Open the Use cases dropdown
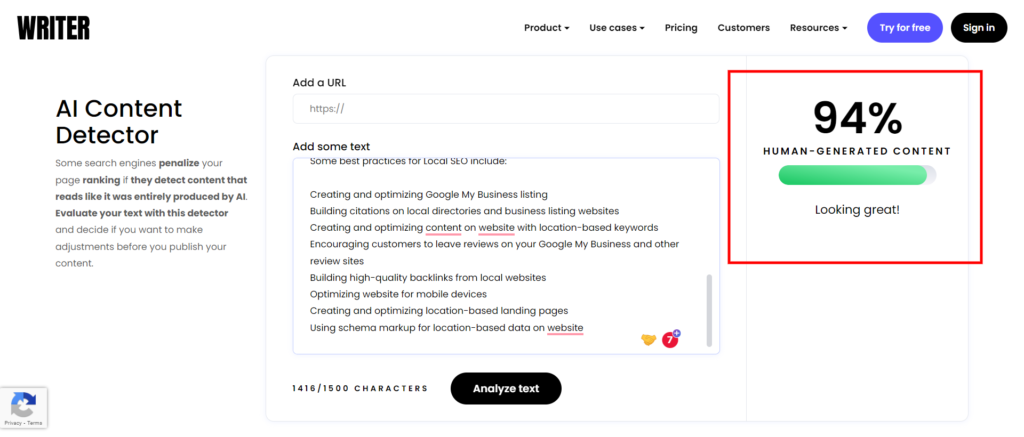 [616, 28]
